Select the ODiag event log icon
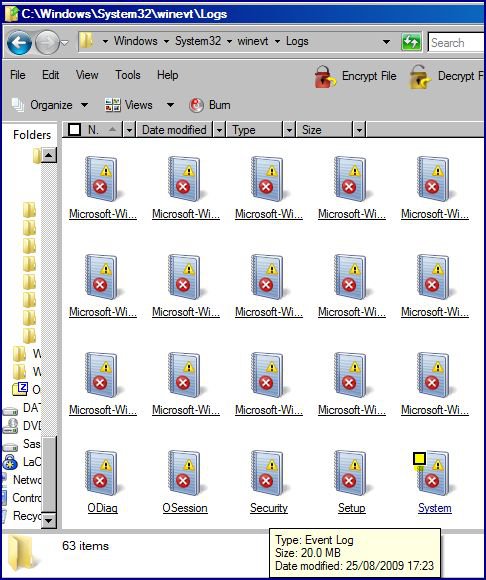 101,473
